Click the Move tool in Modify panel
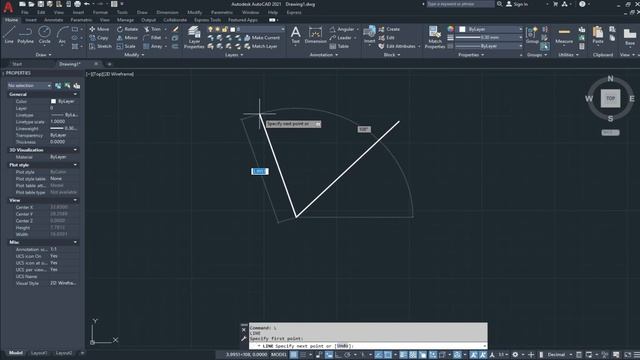This screenshot has width=640, height=360. pos(99,29)
